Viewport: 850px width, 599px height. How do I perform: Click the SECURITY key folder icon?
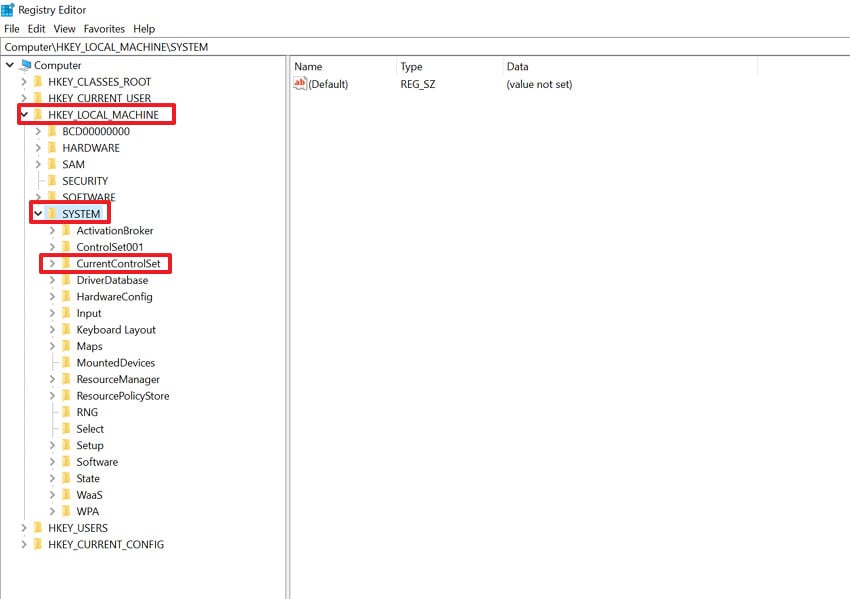[54, 180]
